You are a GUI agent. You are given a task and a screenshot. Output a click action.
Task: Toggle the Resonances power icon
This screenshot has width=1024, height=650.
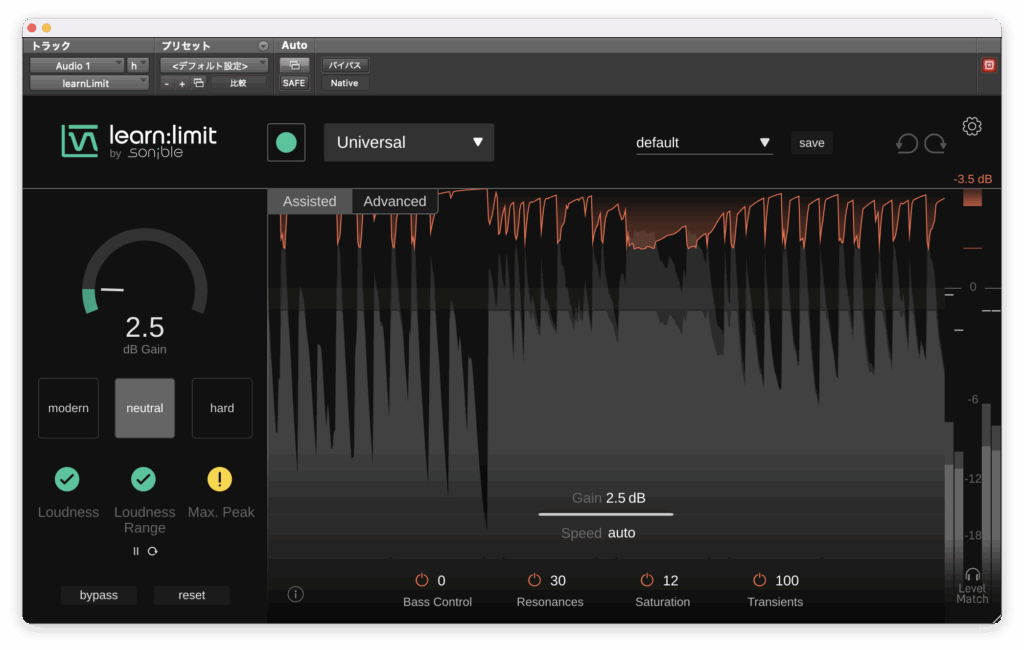tap(534, 579)
